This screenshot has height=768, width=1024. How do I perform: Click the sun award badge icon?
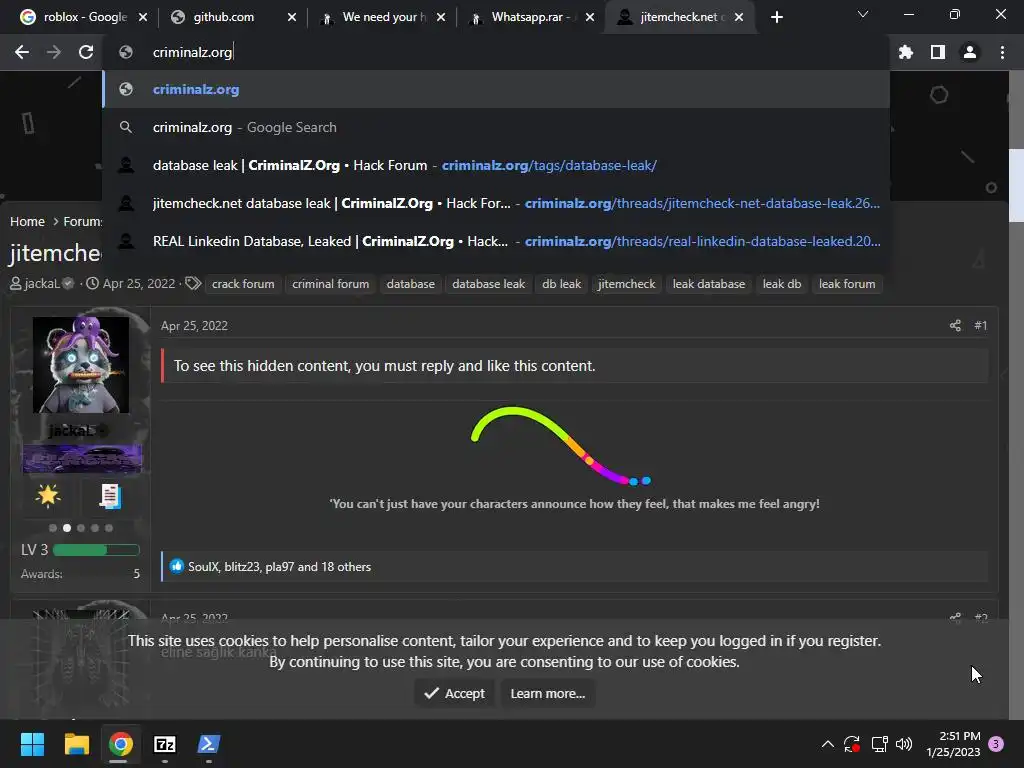[x=48, y=496]
